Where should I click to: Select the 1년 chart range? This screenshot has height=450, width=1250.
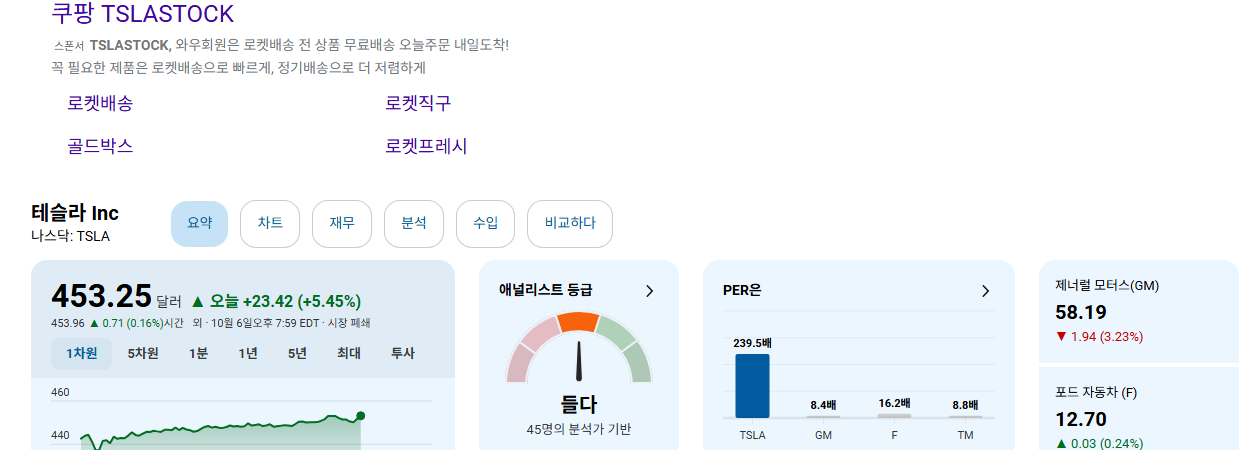point(248,353)
